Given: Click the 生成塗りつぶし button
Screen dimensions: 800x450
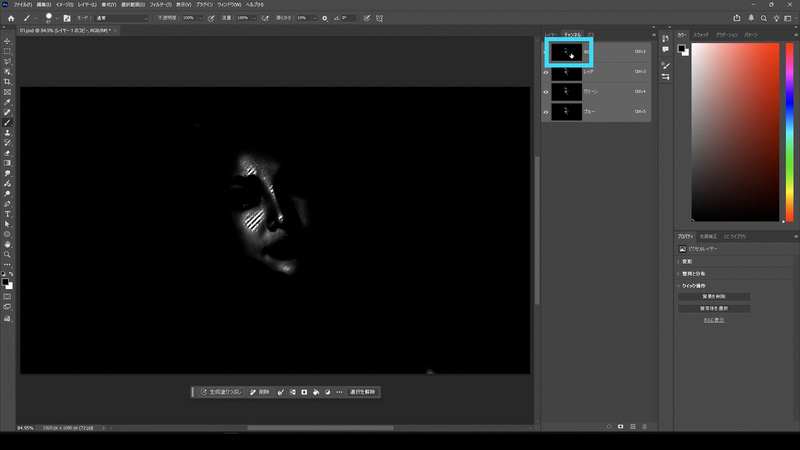Looking at the screenshot, I should point(220,392).
